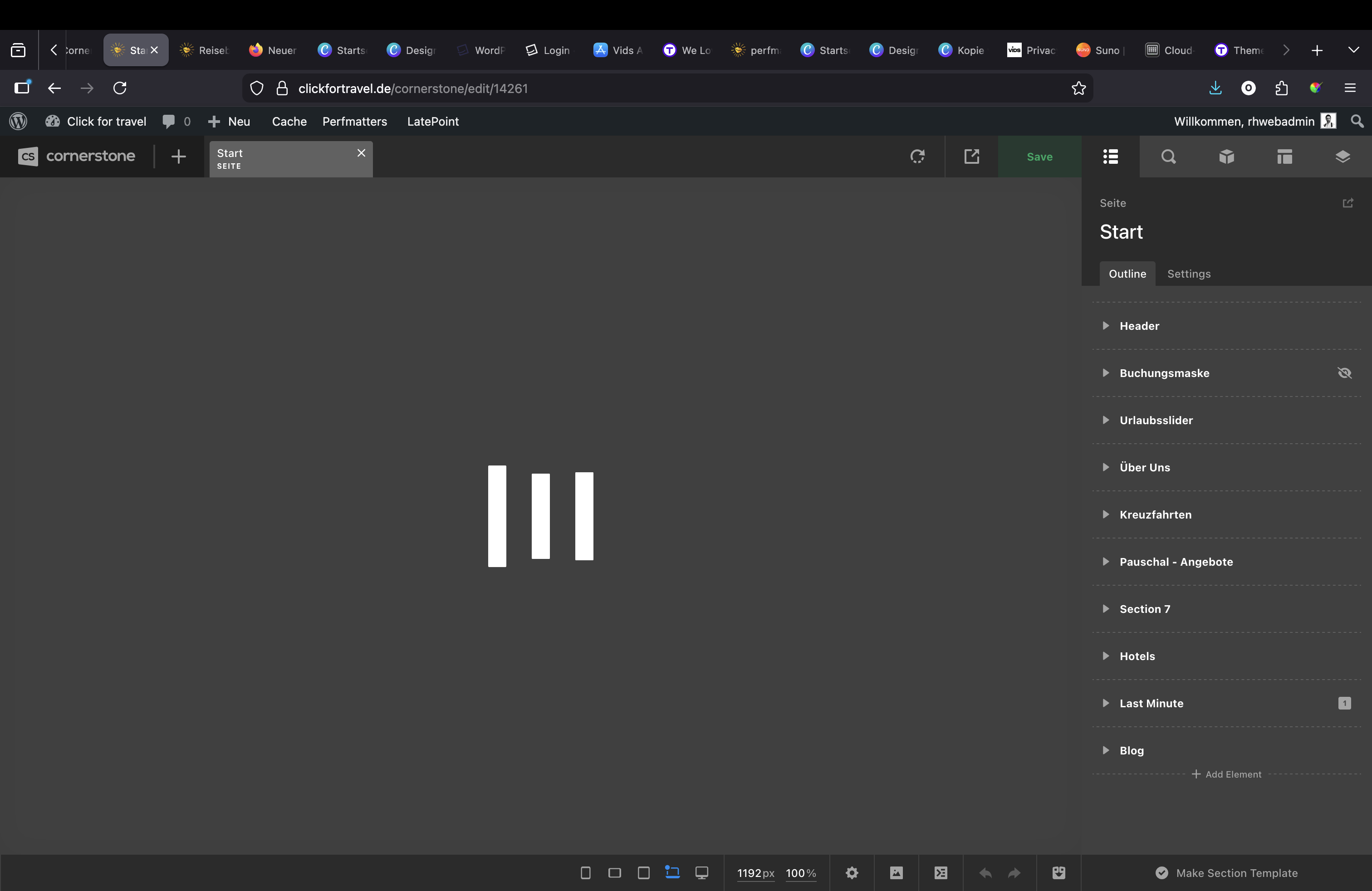The width and height of the screenshot is (1372, 891).
Task: Click the refresh preview icon
Action: [917, 157]
